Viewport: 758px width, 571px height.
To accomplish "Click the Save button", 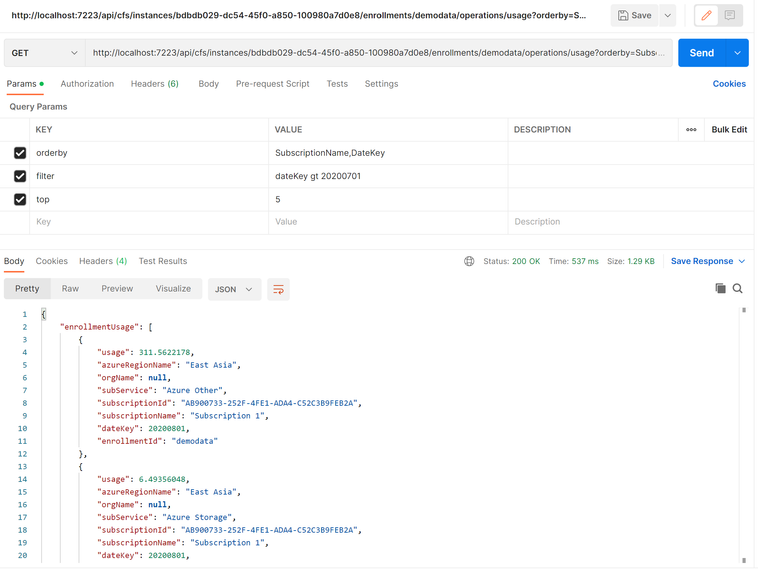I will pos(635,15).
